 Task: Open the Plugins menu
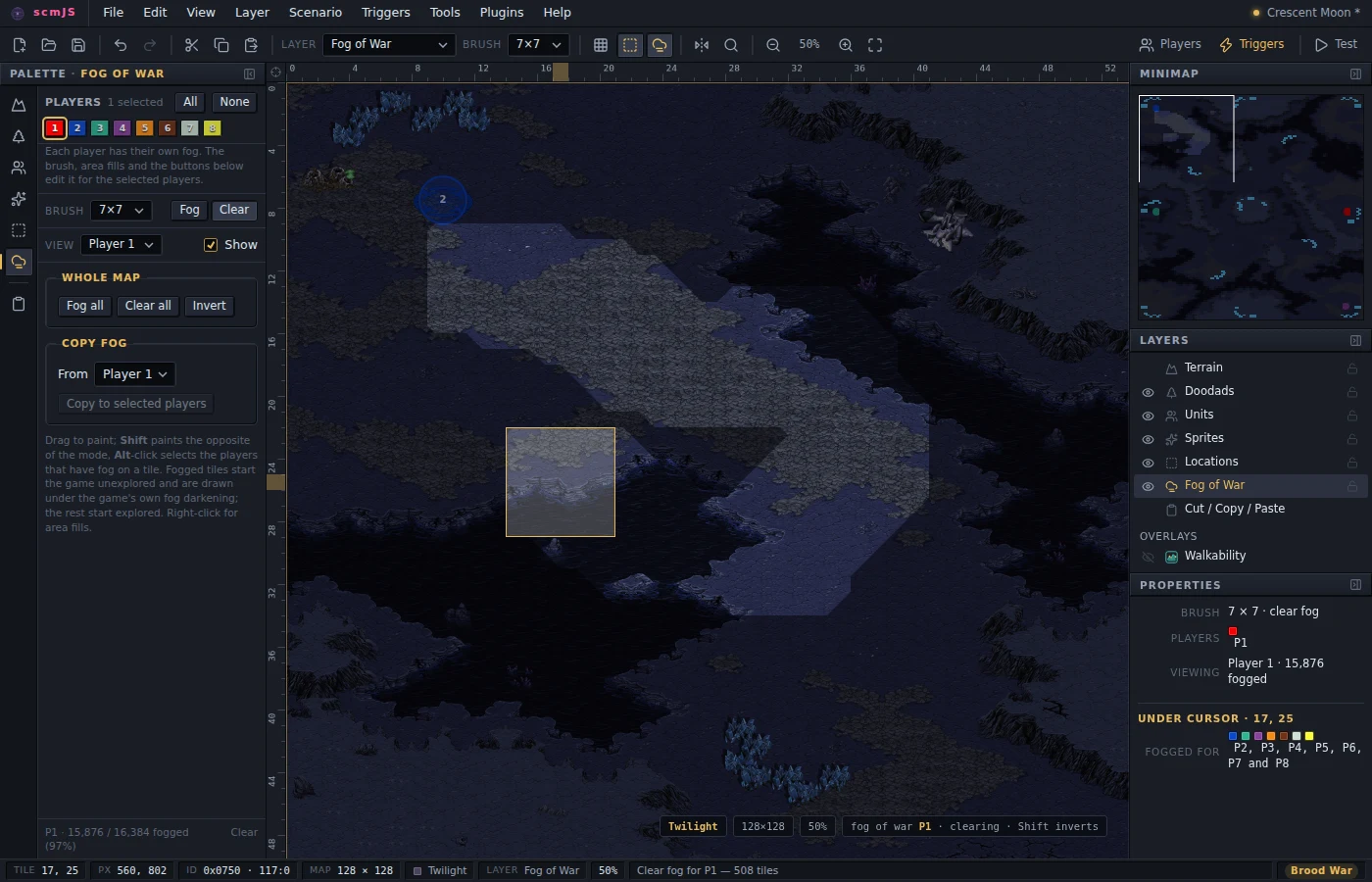[x=502, y=13]
